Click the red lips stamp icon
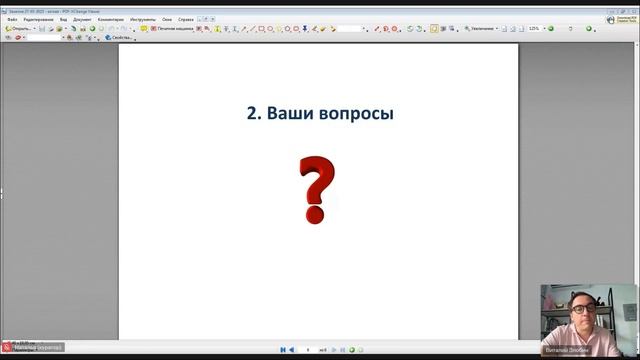 [18, 38]
